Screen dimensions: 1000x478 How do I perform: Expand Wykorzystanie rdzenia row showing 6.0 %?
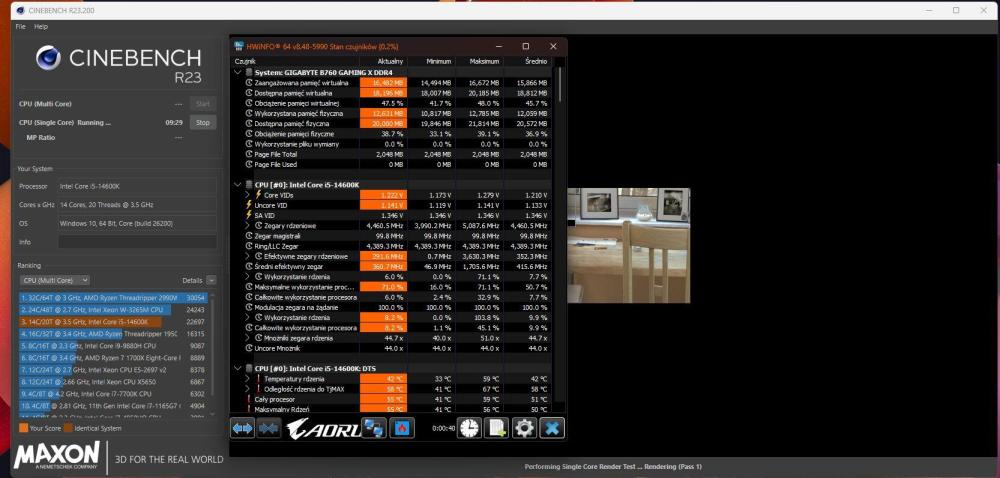tap(248, 277)
